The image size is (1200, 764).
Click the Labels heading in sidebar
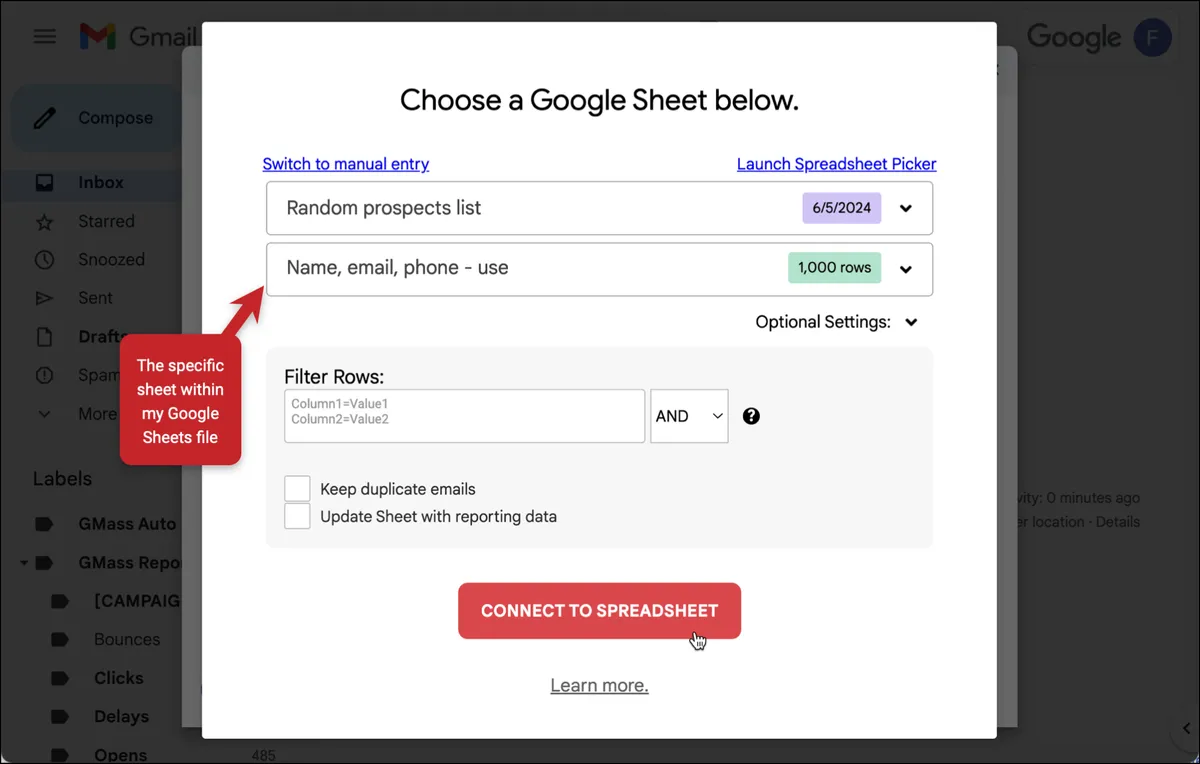click(62, 479)
